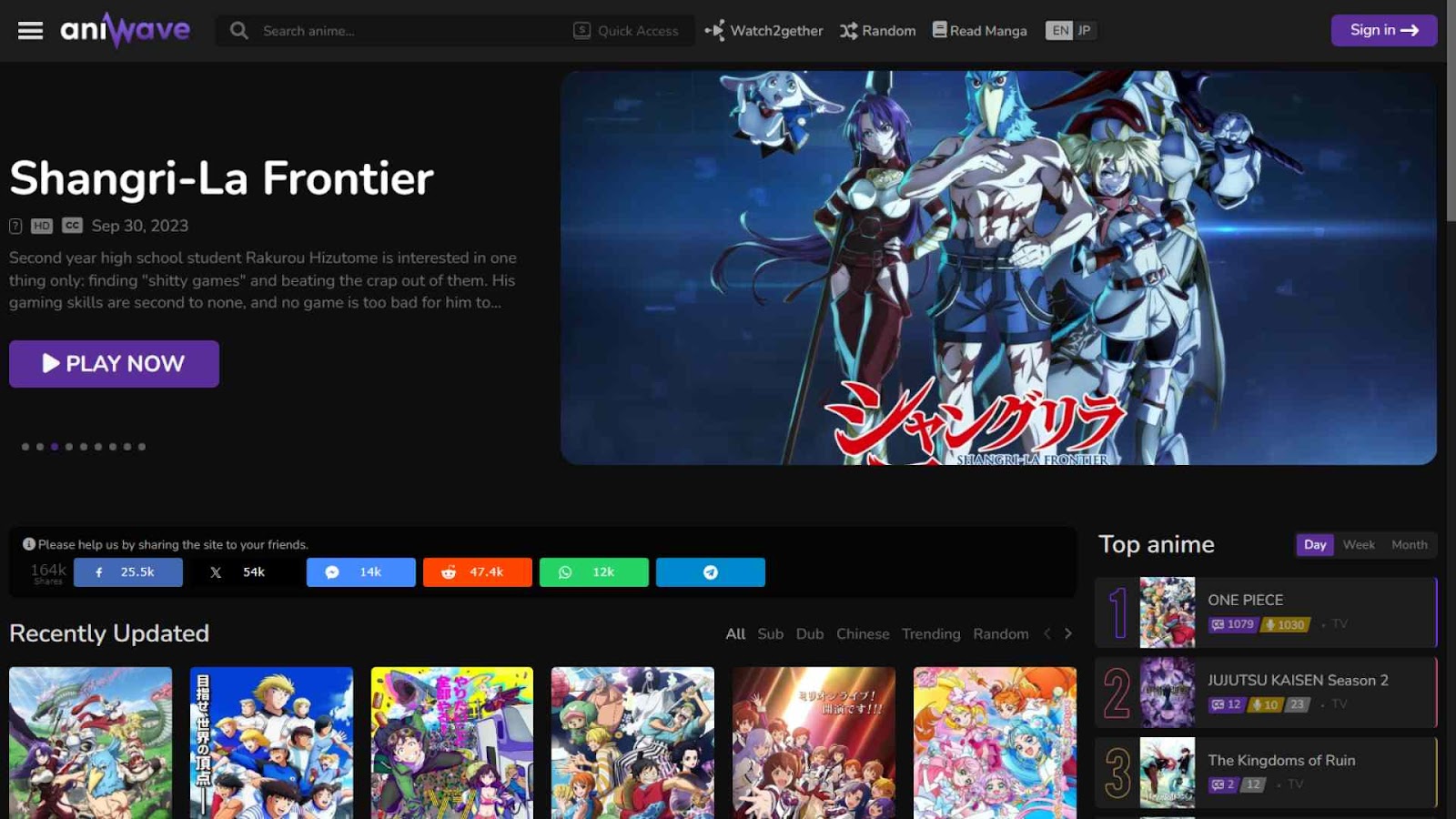Pick a Random anime from the header
The width and height of the screenshot is (1456, 819).
coord(878,31)
